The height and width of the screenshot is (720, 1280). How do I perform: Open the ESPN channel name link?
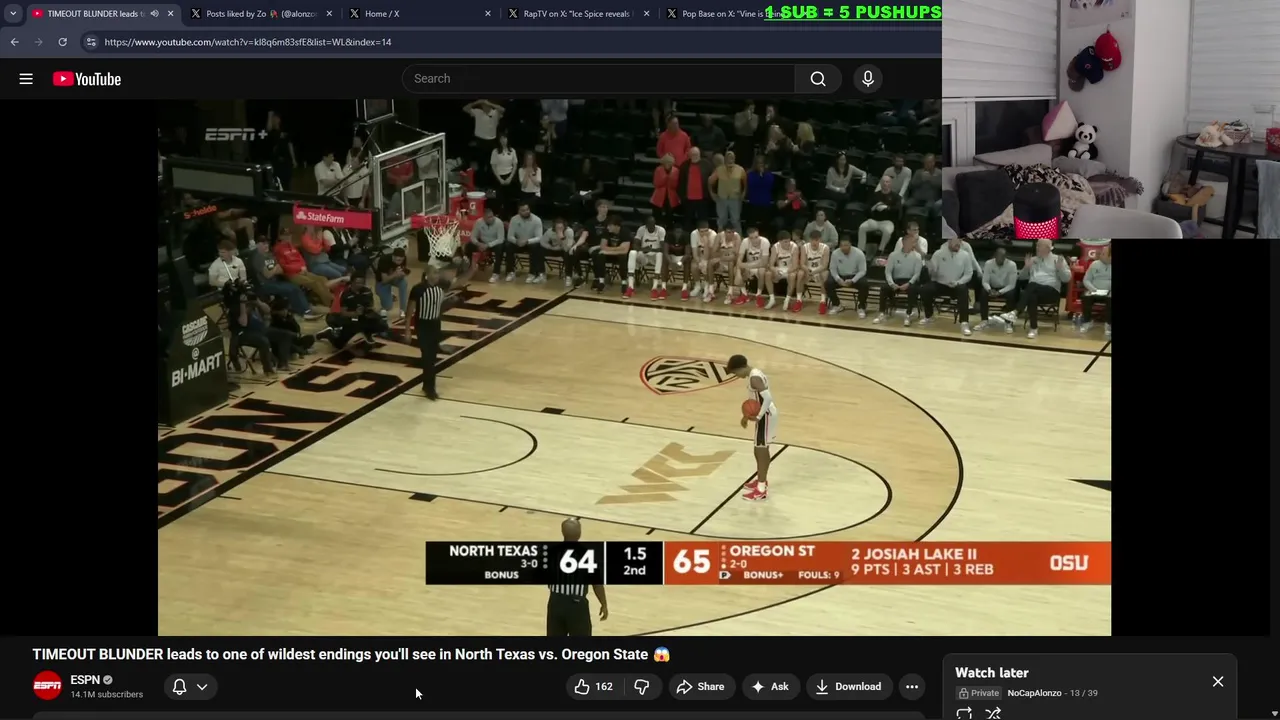pos(85,680)
